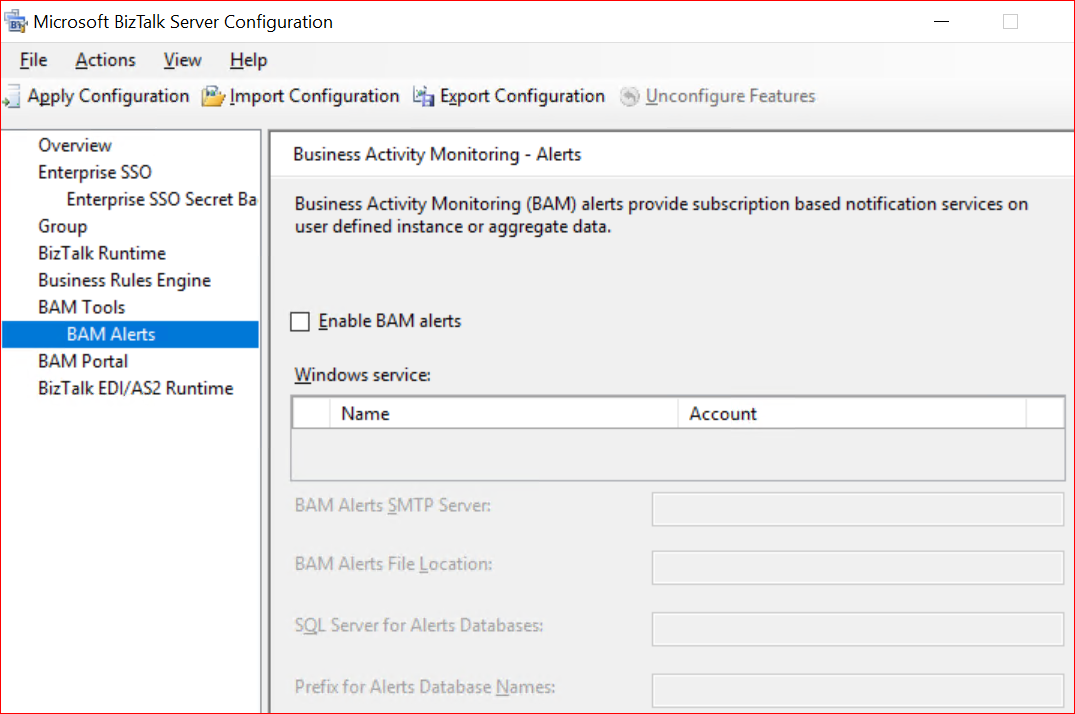Click the Export Configuration icon
The width and height of the screenshot is (1075, 714).
pyautogui.click(x=424, y=97)
